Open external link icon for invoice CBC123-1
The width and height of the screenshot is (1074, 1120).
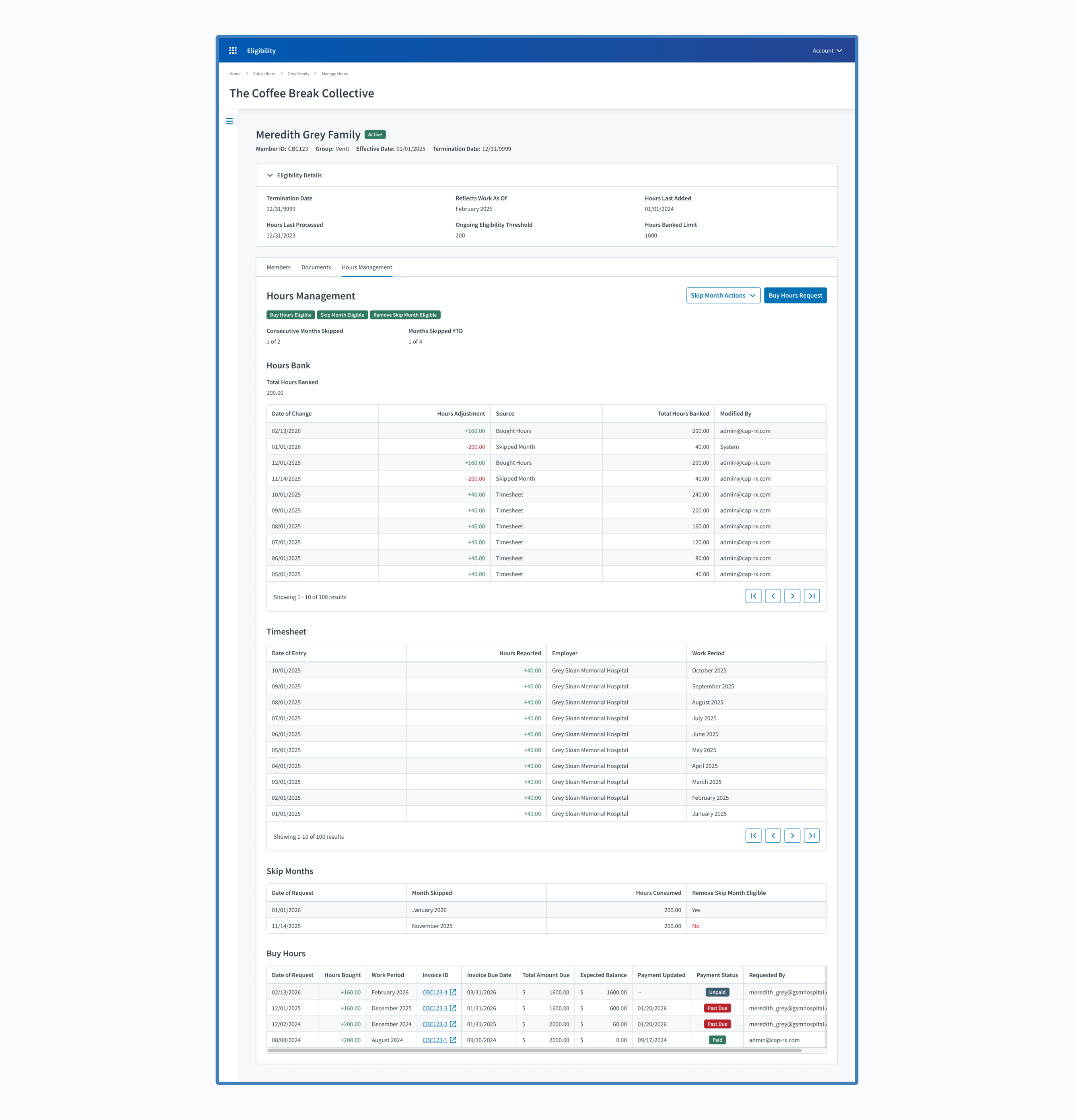click(453, 1040)
